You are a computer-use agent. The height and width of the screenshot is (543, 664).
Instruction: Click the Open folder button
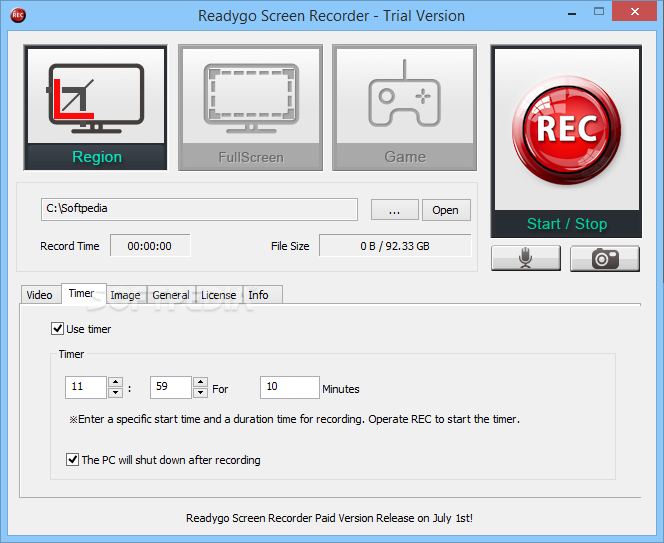pos(446,210)
